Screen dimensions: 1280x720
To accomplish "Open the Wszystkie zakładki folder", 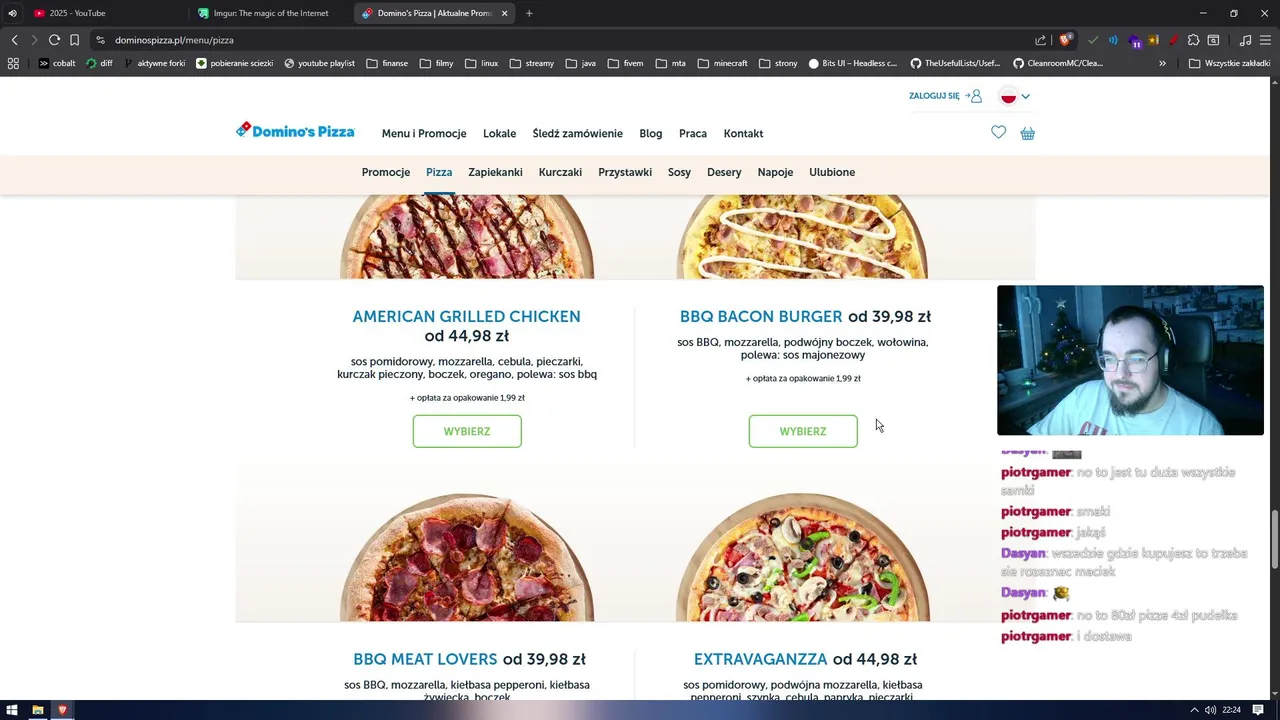I will click(1229, 63).
